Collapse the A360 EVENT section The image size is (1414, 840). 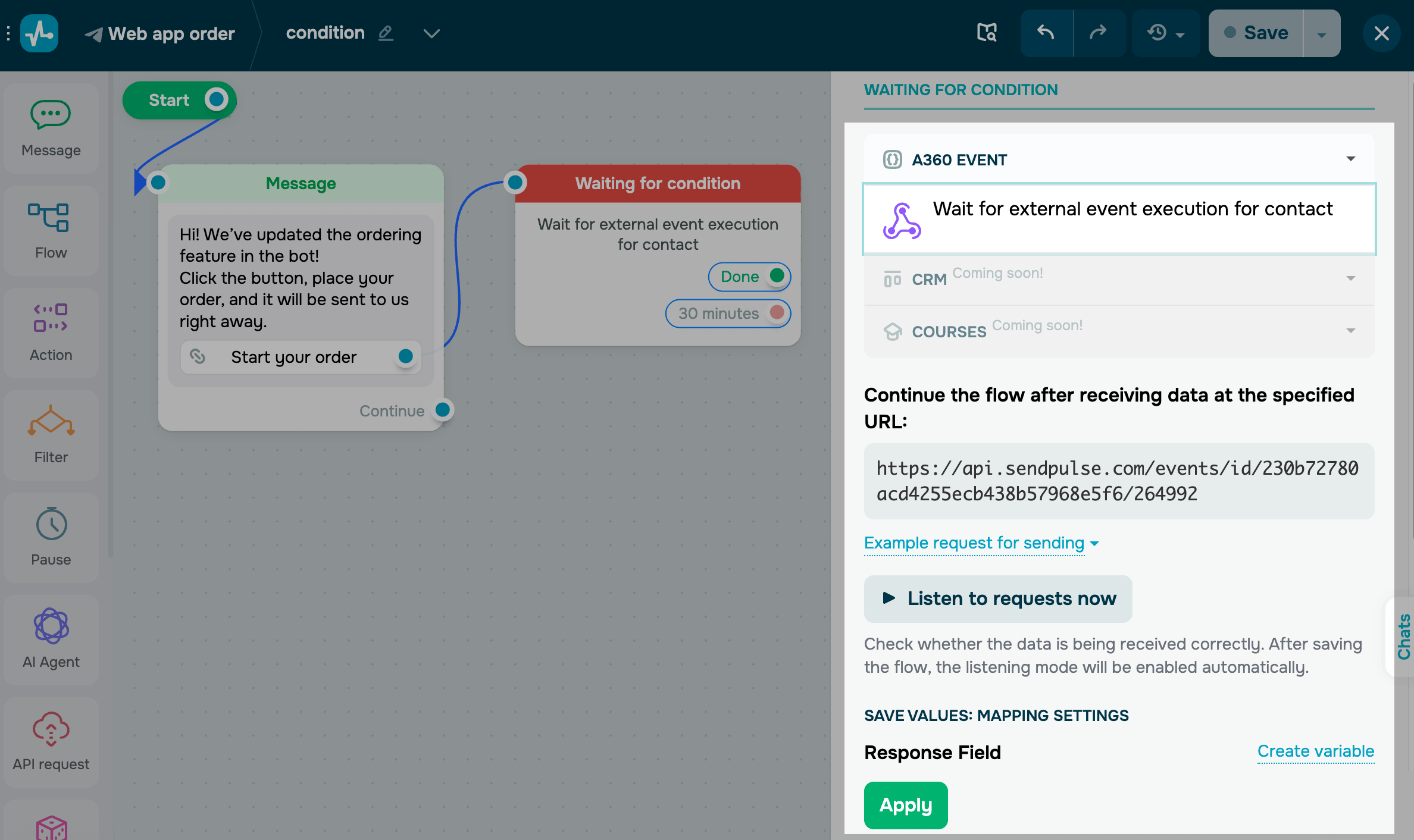pos(1350,159)
